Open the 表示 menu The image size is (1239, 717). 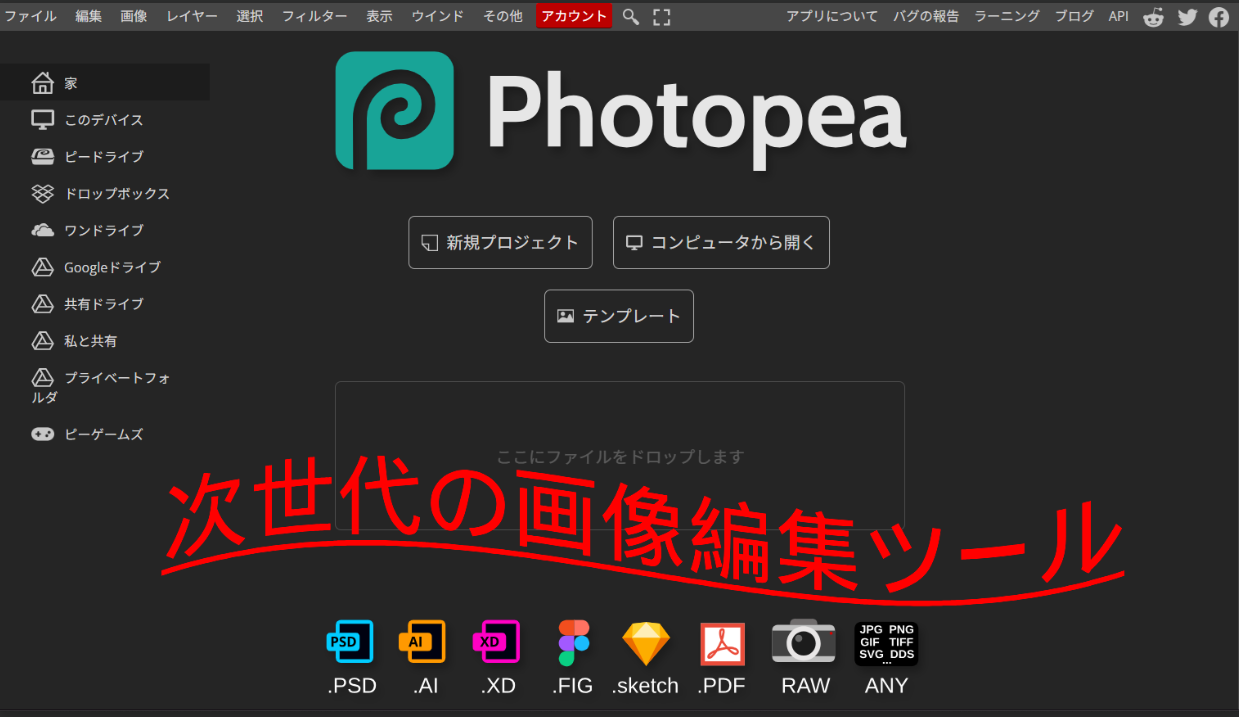click(379, 16)
